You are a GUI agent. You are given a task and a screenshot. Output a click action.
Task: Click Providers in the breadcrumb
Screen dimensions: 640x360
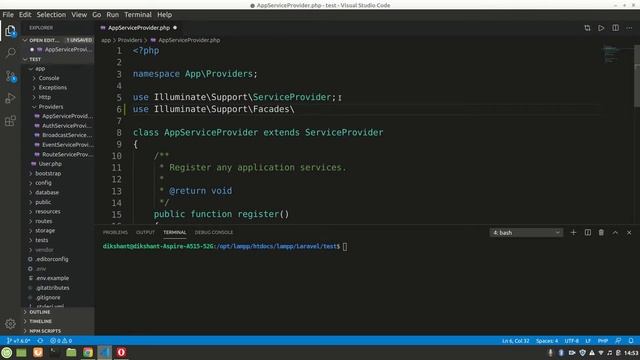(130, 40)
